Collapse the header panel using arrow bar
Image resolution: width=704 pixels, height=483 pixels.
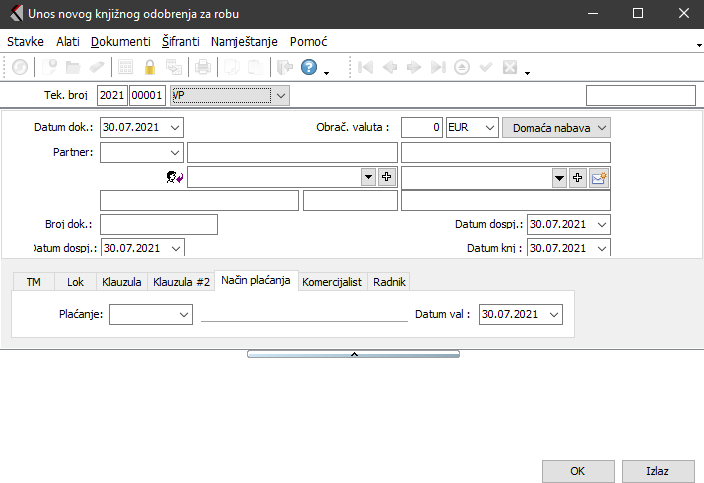[x=352, y=354]
